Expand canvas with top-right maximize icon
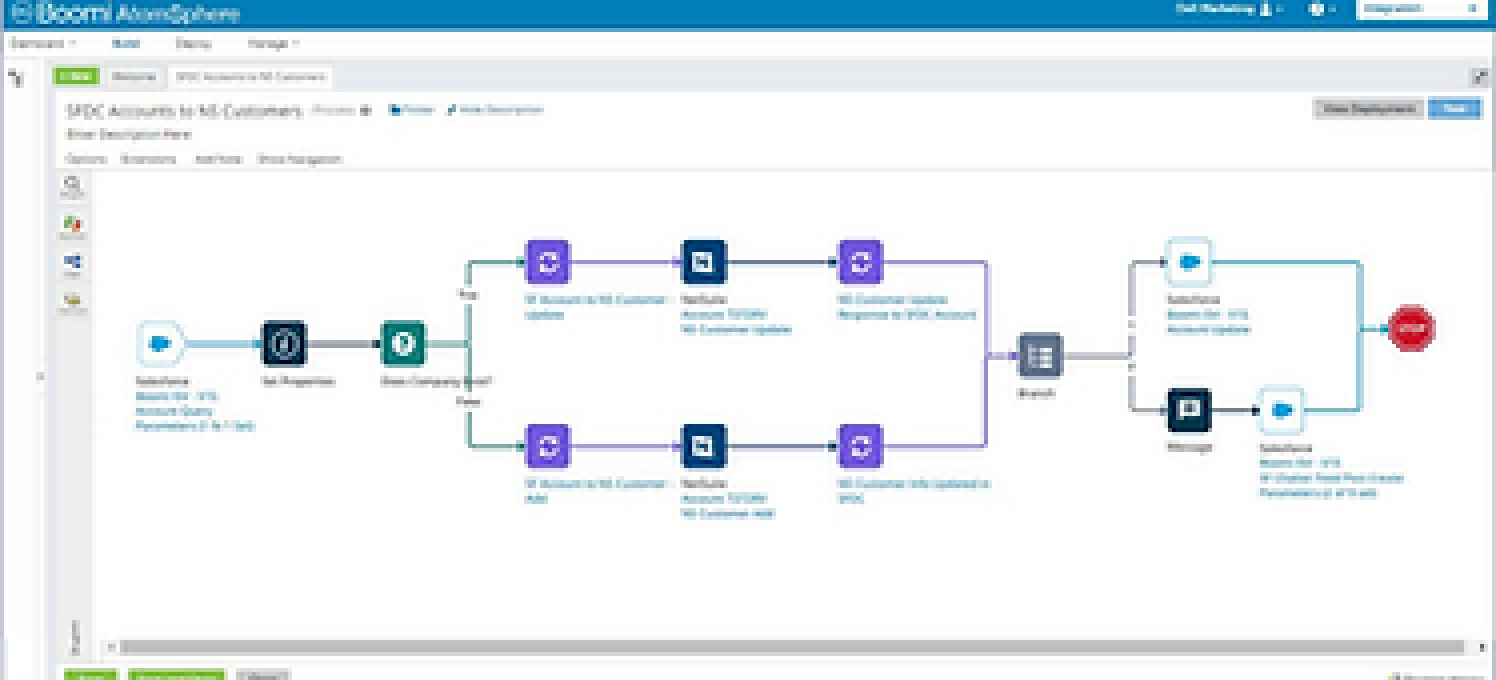1496x680 pixels. (x=1479, y=78)
